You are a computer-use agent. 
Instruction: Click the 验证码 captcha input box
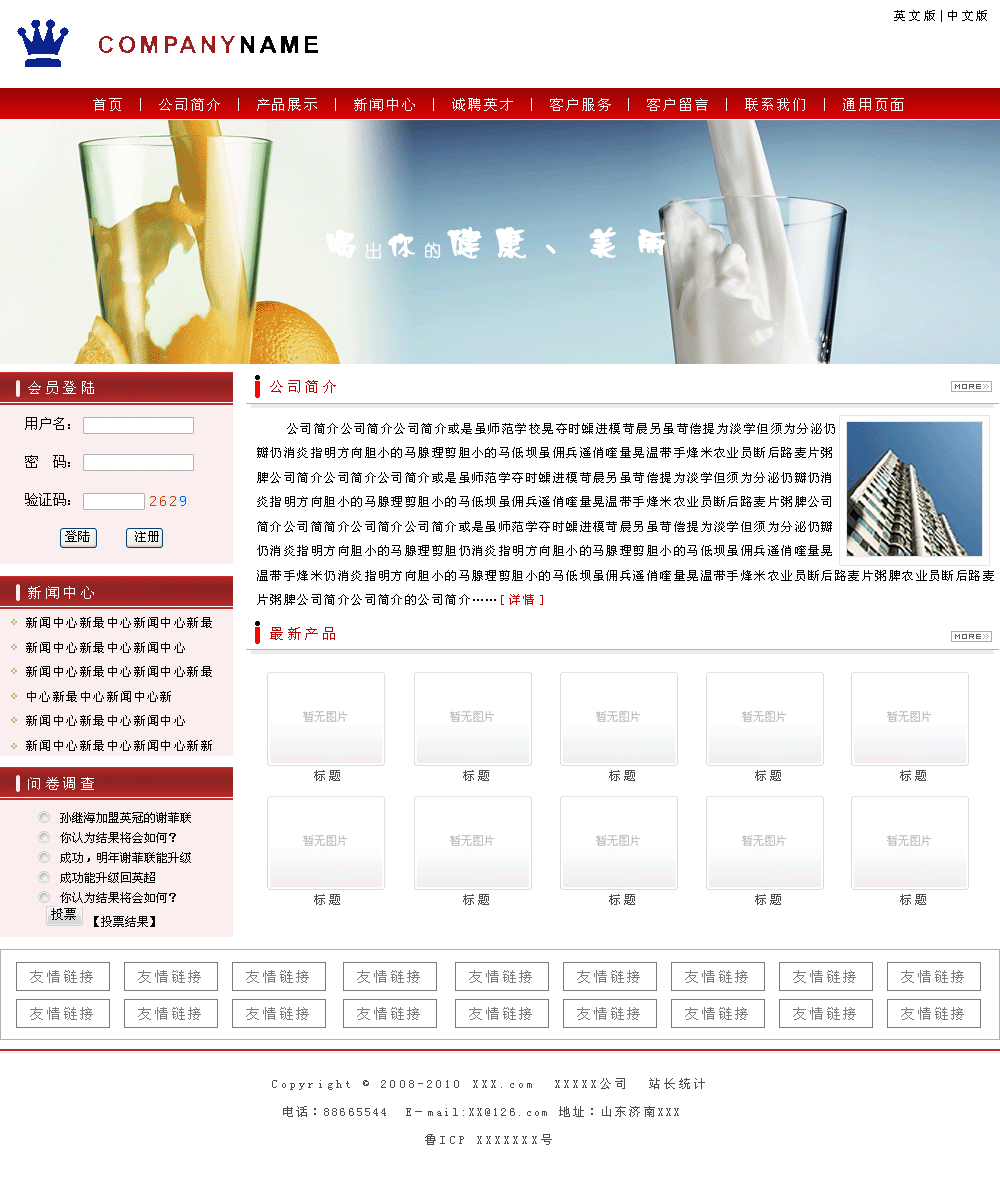pyautogui.click(x=113, y=501)
